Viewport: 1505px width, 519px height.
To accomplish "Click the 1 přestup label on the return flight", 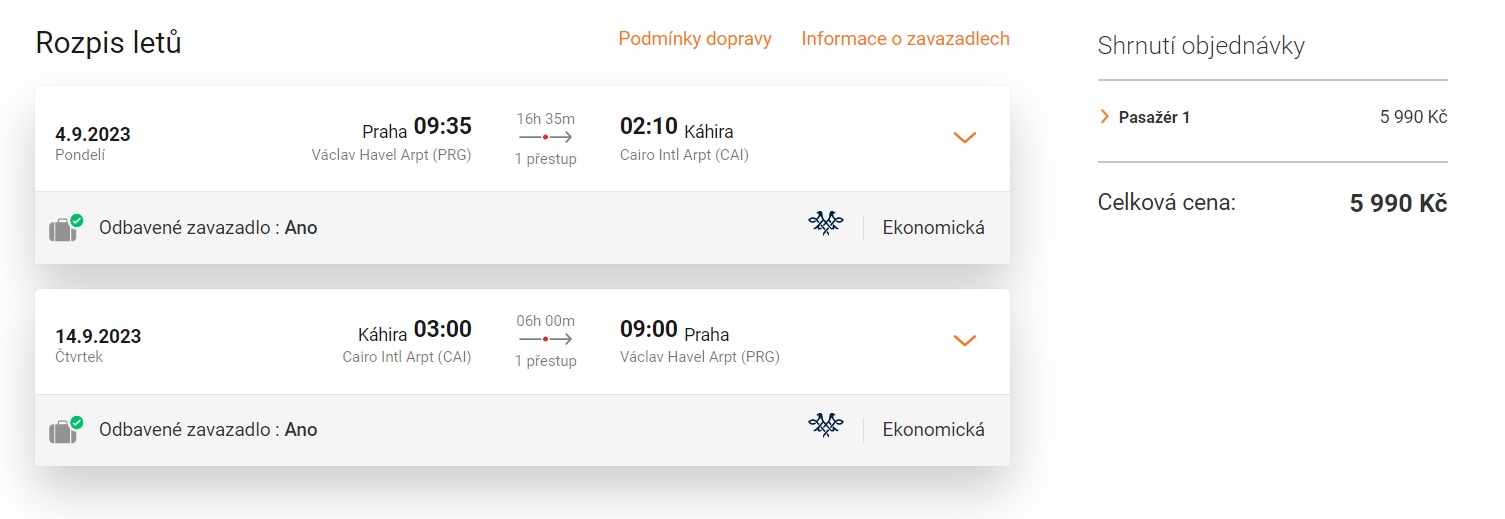I will click(546, 361).
